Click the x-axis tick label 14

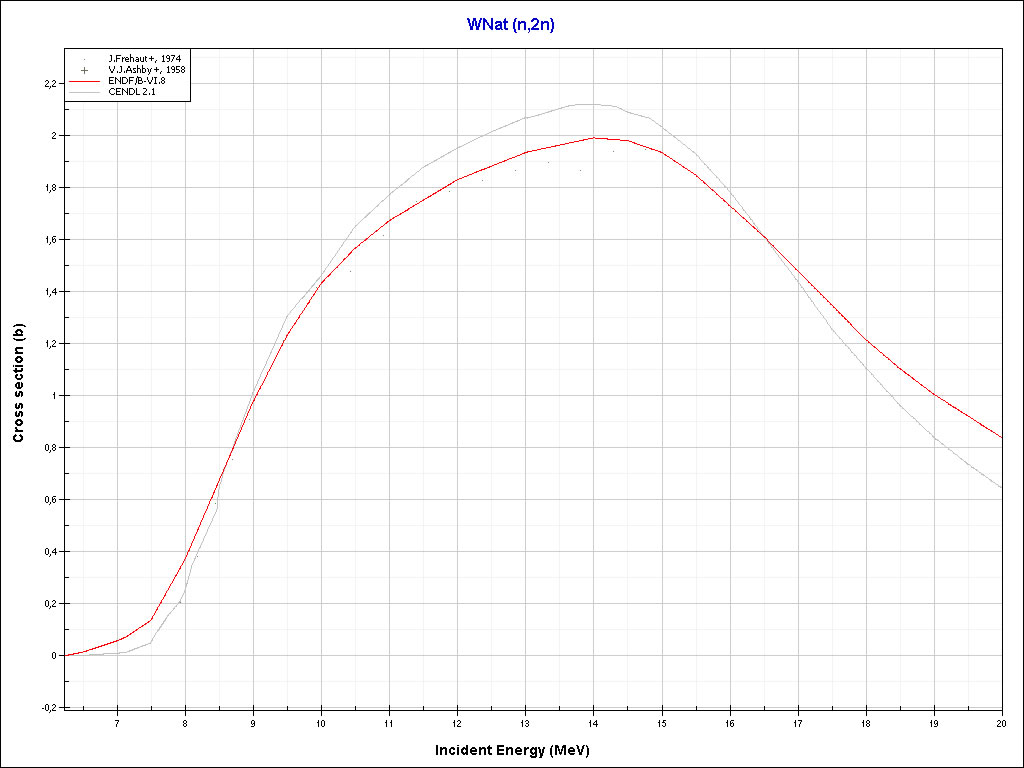(x=593, y=722)
